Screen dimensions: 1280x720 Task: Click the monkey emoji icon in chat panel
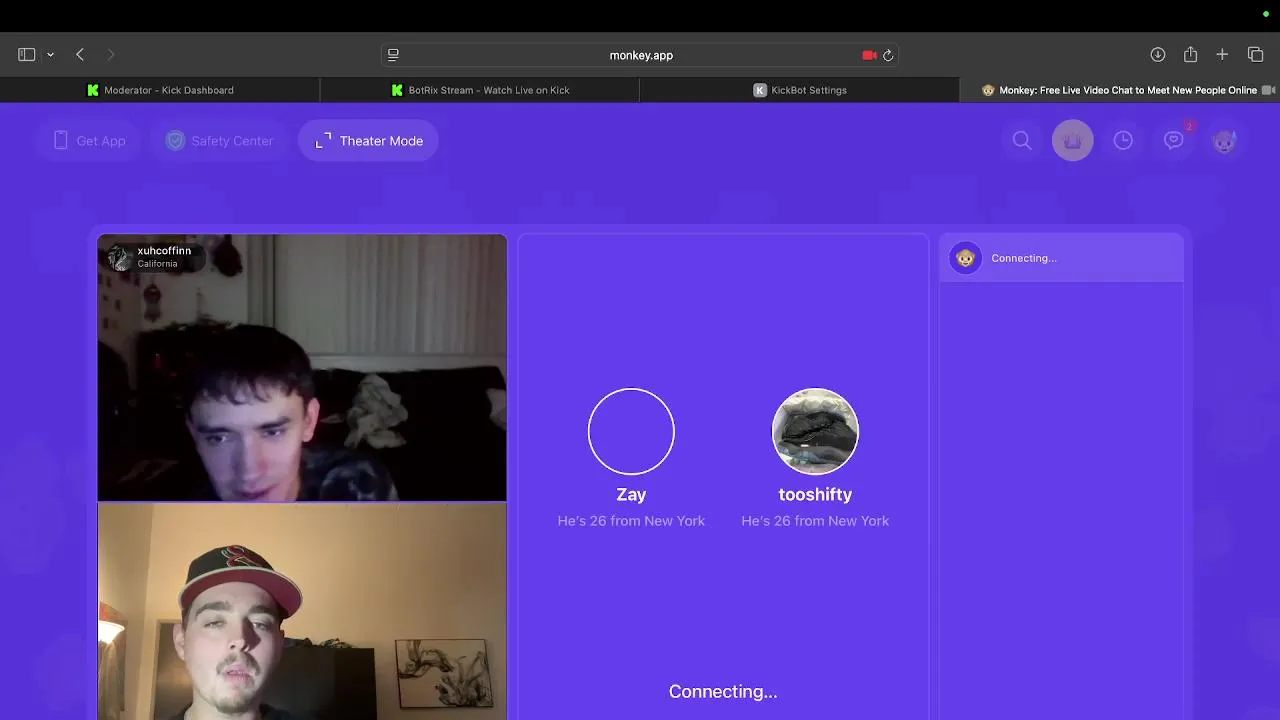(965, 258)
